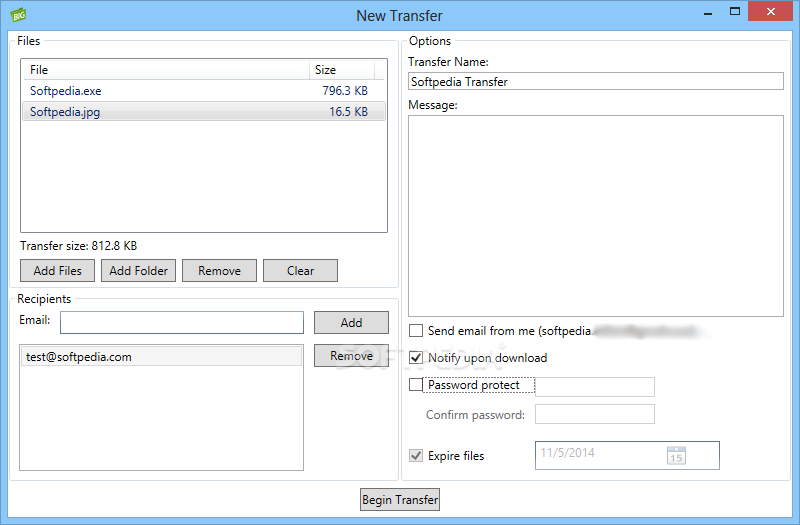Image resolution: width=800 pixels, height=525 pixels.
Task: Select recipient test@softpedia.com
Action: (x=161, y=357)
